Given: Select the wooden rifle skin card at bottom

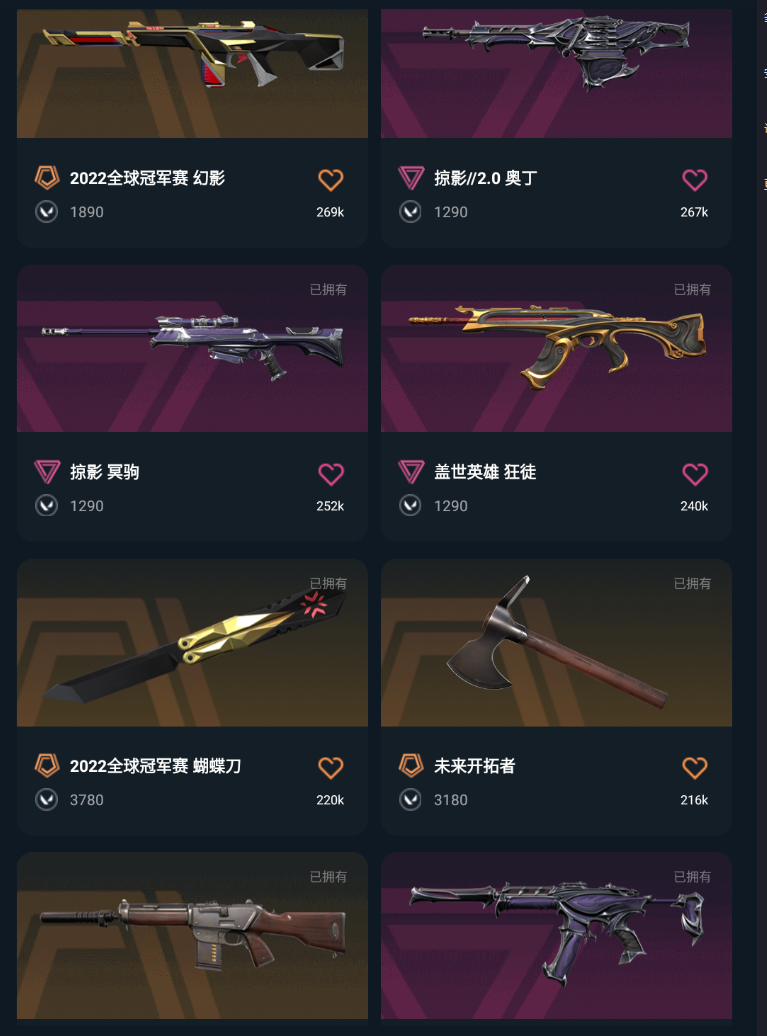Looking at the screenshot, I should tap(192, 936).
